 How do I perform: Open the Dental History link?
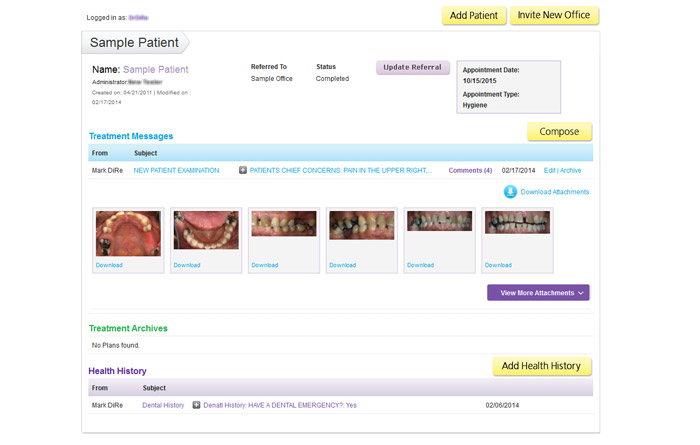[163, 405]
